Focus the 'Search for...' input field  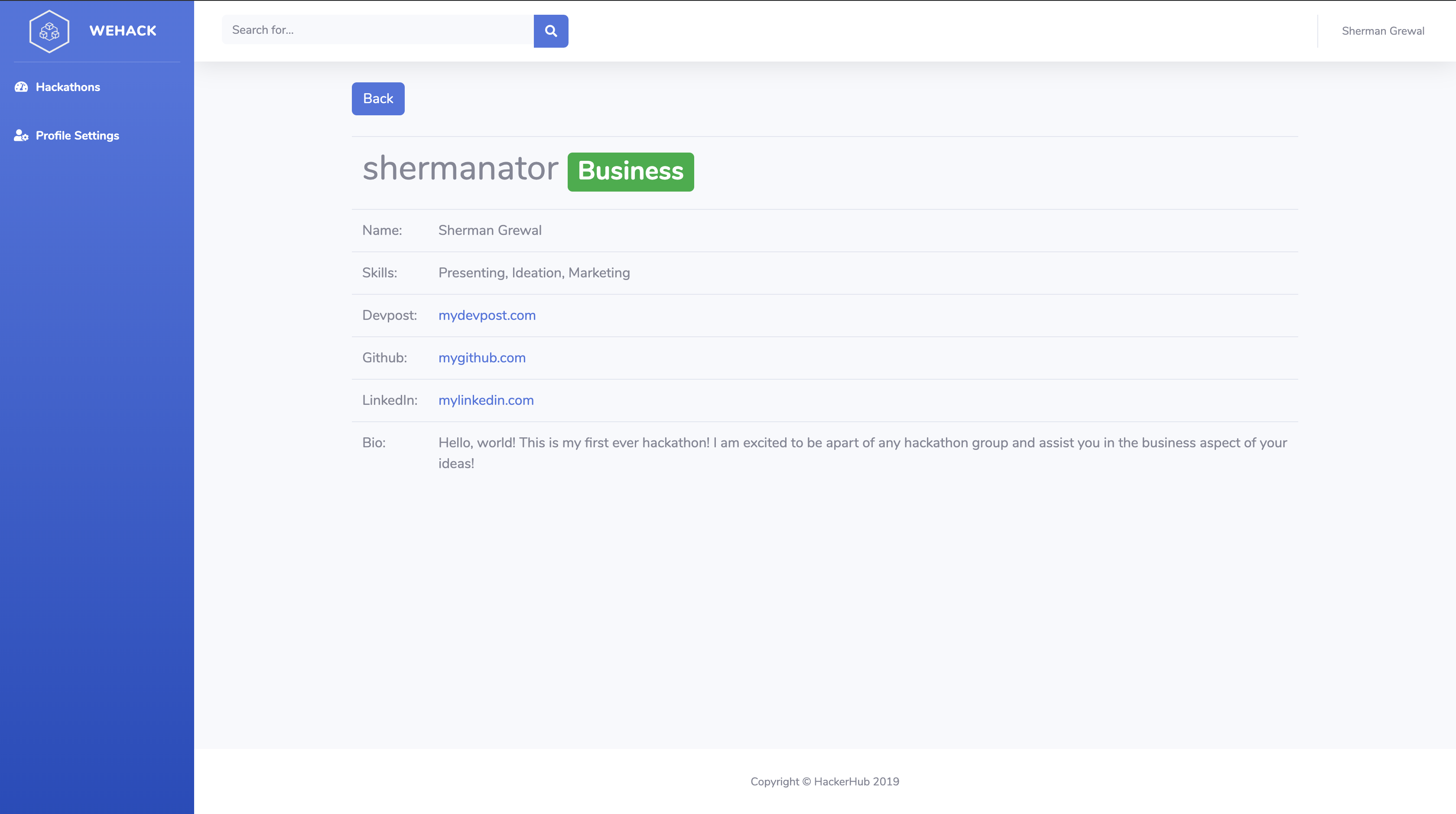[377, 30]
